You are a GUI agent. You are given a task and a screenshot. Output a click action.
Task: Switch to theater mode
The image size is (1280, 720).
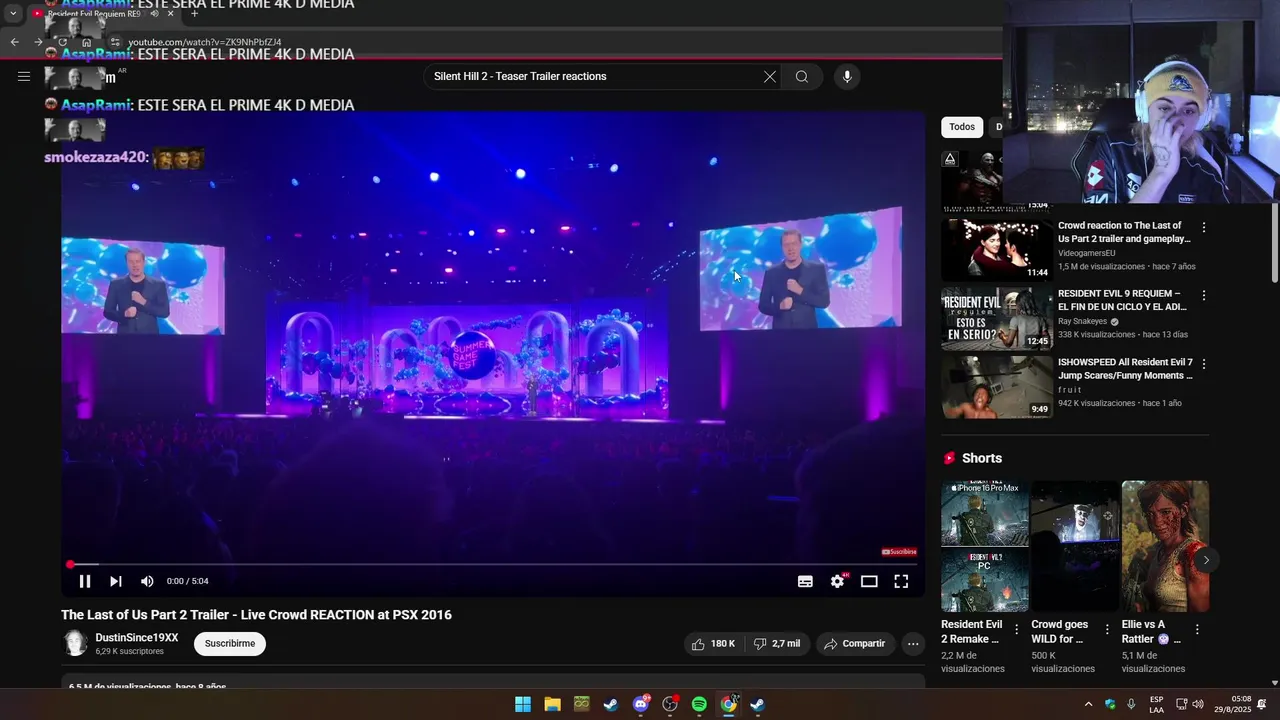pos(869,581)
